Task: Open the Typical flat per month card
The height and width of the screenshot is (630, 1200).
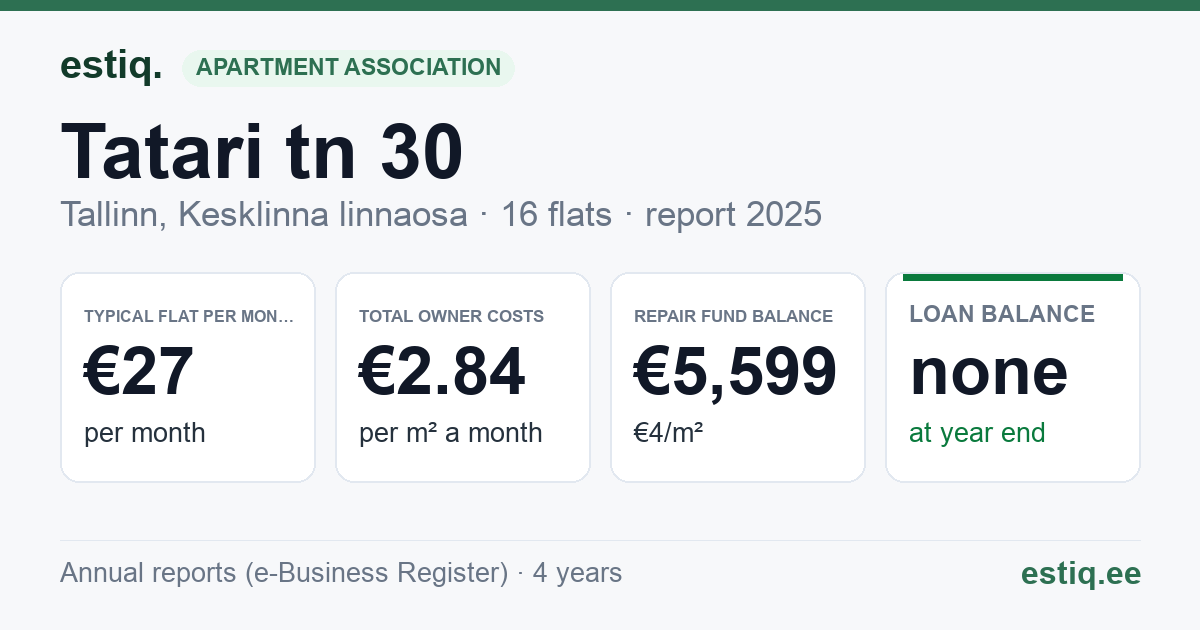Action: (x=188, y=377)
